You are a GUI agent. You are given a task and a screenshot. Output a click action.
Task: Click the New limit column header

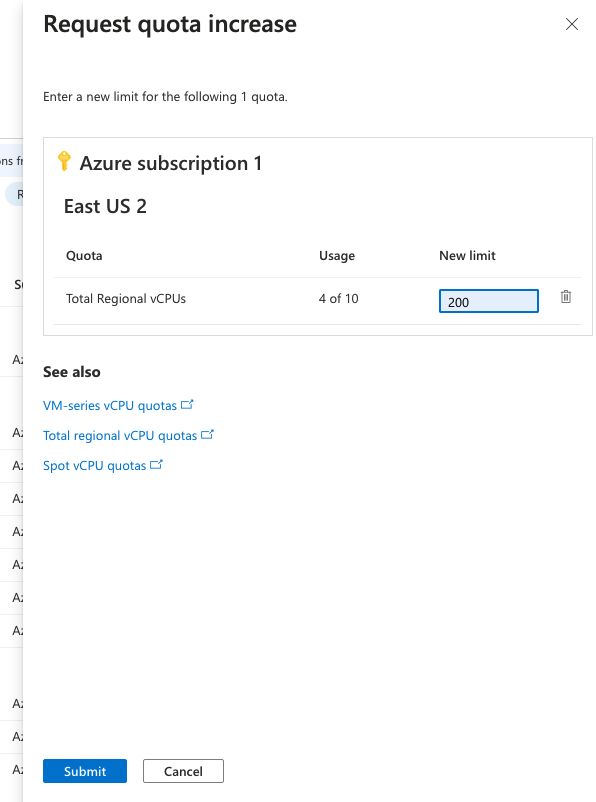tap(467, 255)
